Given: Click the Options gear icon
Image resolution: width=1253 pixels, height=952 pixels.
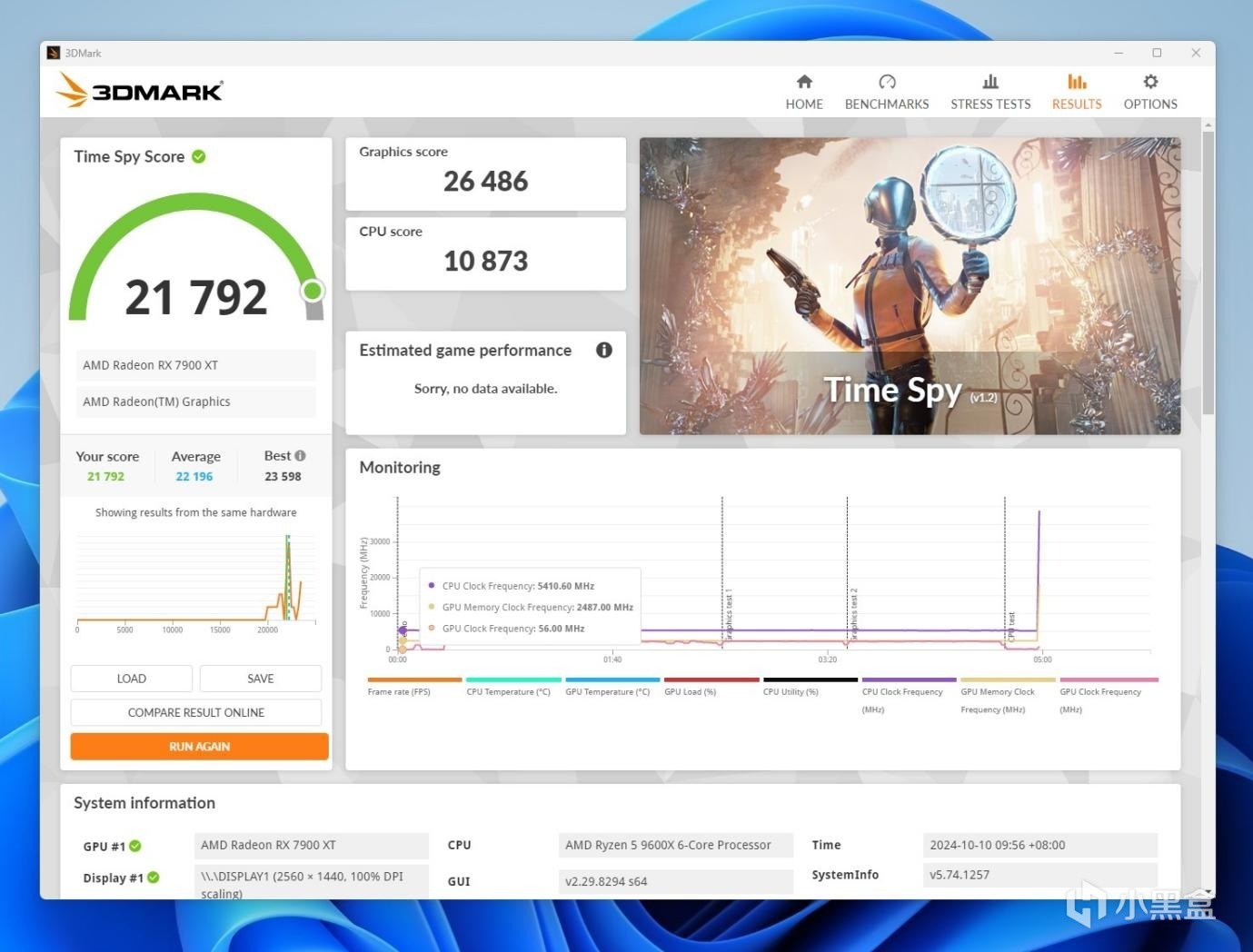Looking at the screenshot, I should click(1150, 82).
